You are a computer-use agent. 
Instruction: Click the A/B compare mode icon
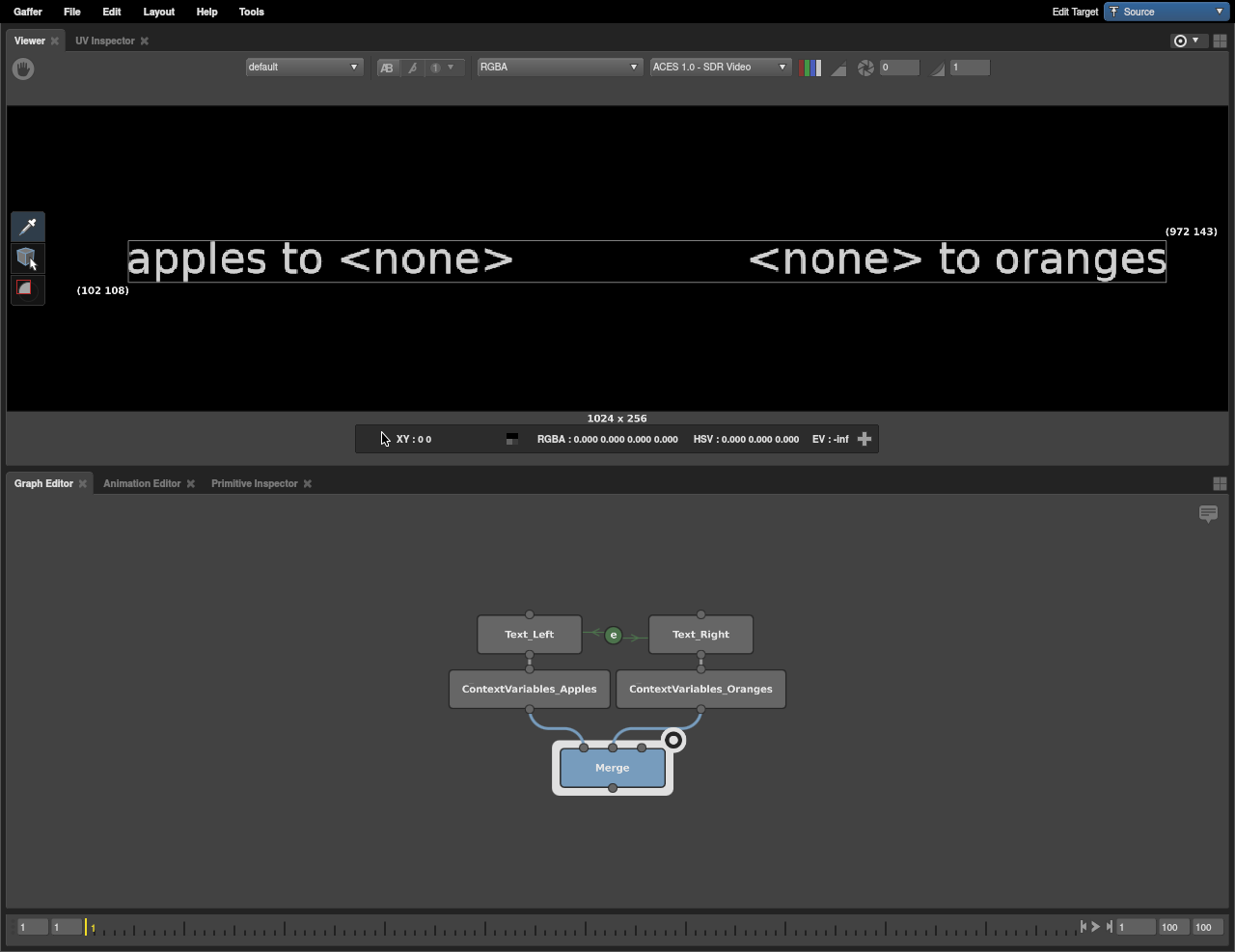pos(387,68)
